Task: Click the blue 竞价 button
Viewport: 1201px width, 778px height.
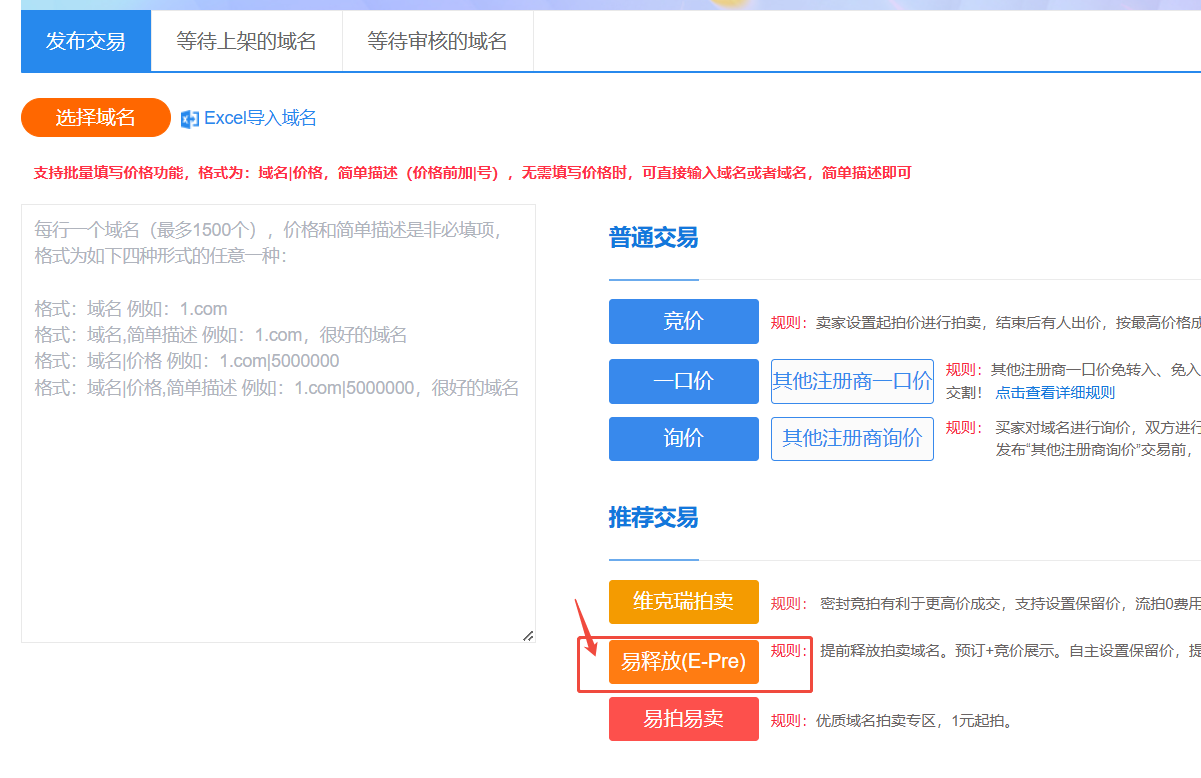Action: (x=683, y=321)
